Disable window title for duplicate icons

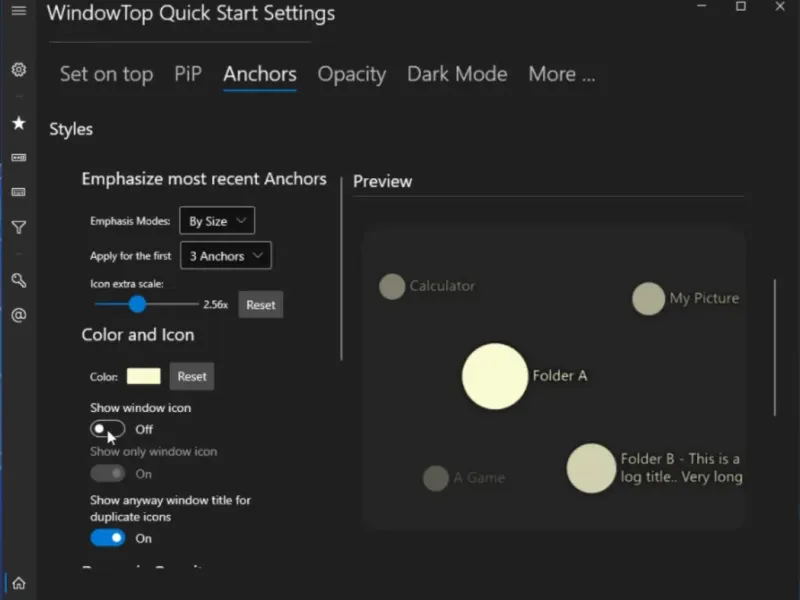(107, 538)
